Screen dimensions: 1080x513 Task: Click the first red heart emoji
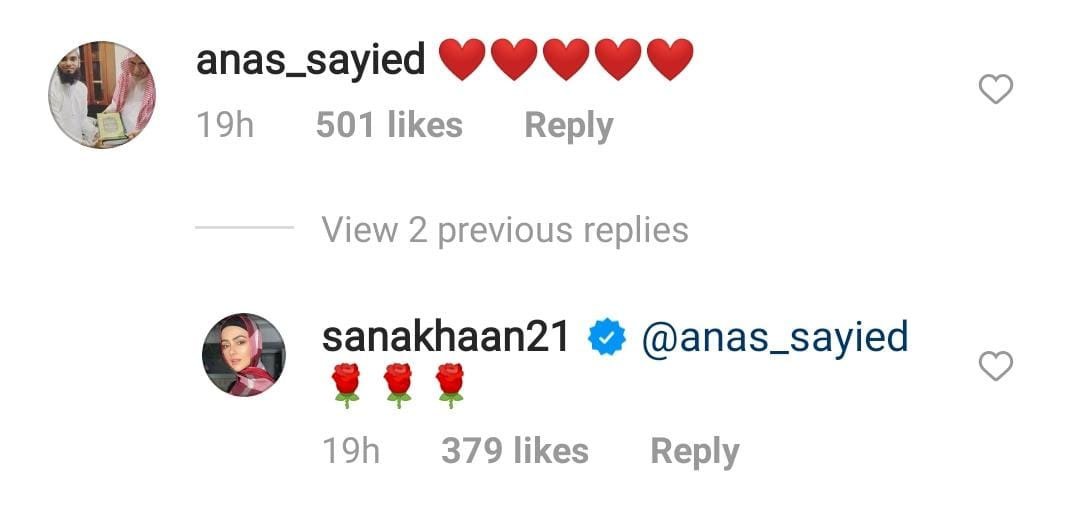tap(462, 60)
